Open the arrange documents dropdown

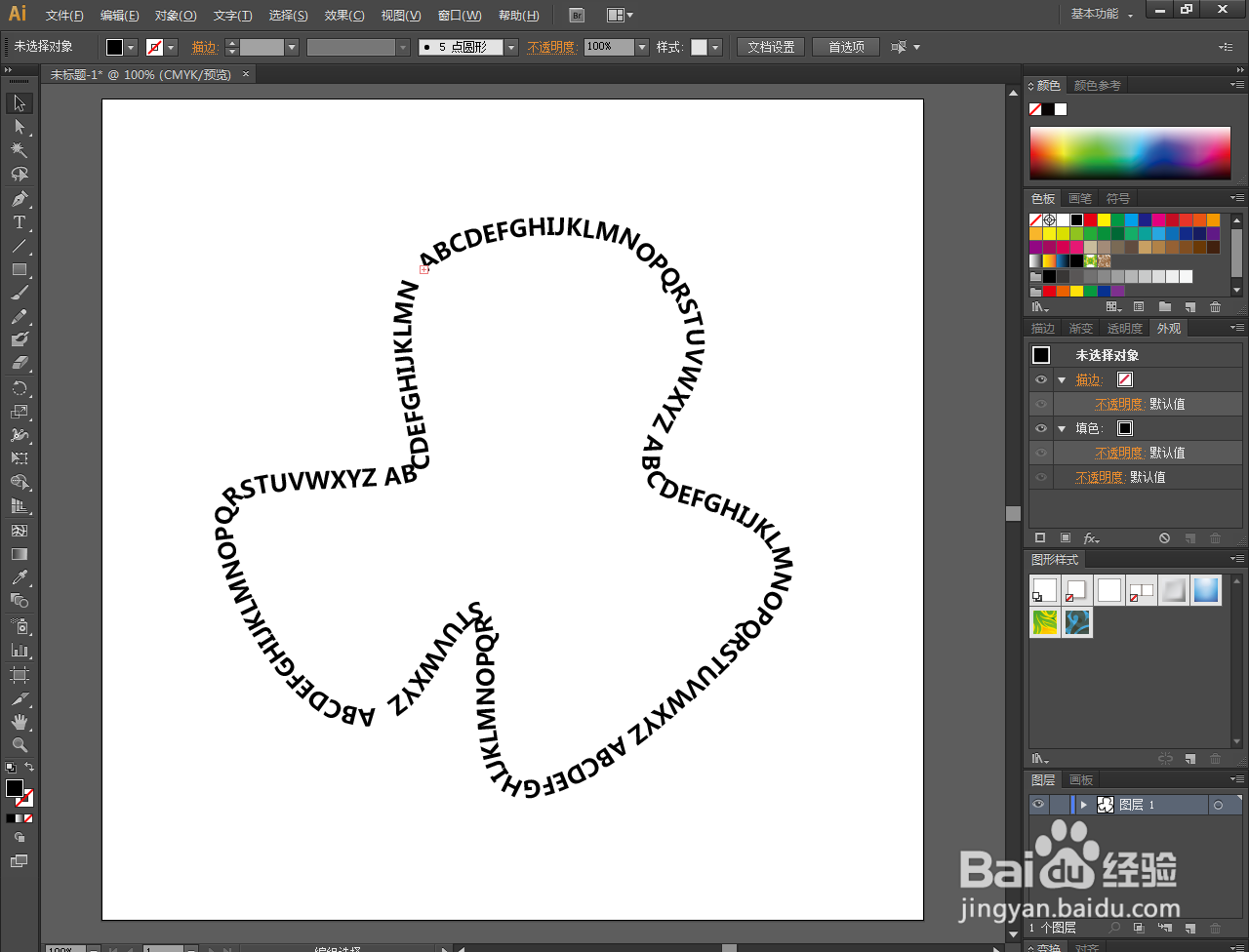(620, 15)
